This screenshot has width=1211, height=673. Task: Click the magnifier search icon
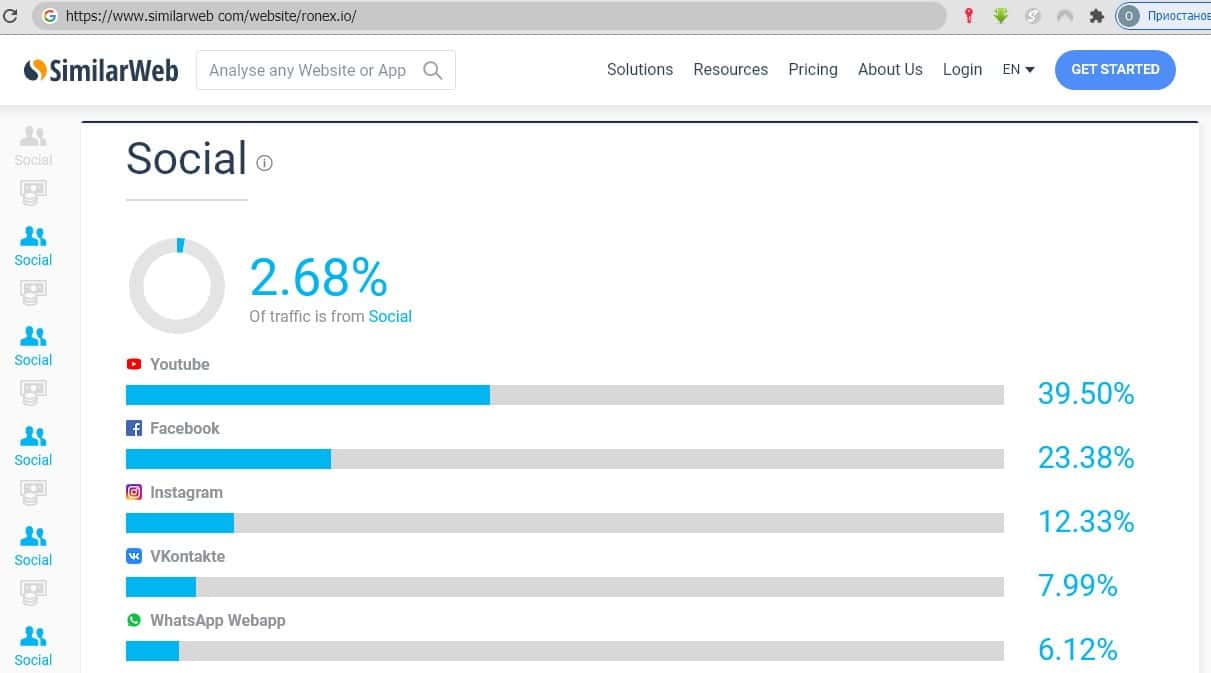[433, 70]
